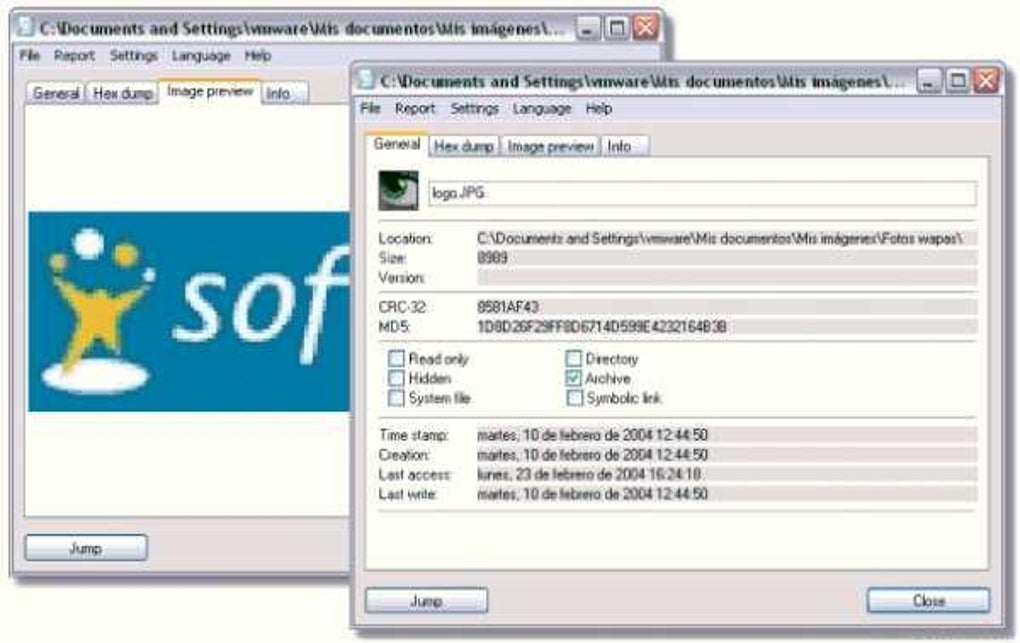1020x643 pixels.
Task: Minimize the front file info window
Action: click(929, 81)
